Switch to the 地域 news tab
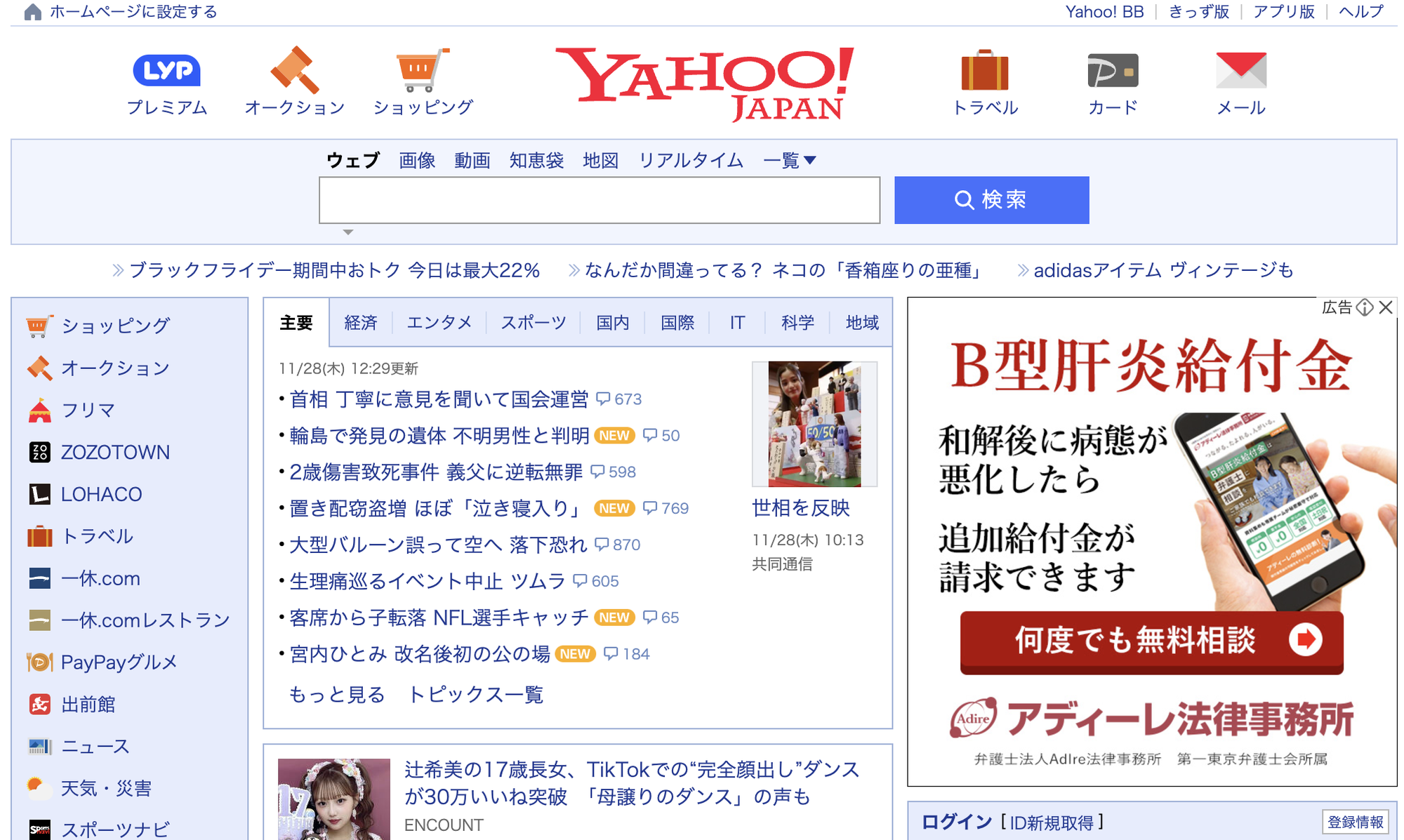The height and width of the screenshot is (840, 1404). pyautogui.click(x=862, y=323)
